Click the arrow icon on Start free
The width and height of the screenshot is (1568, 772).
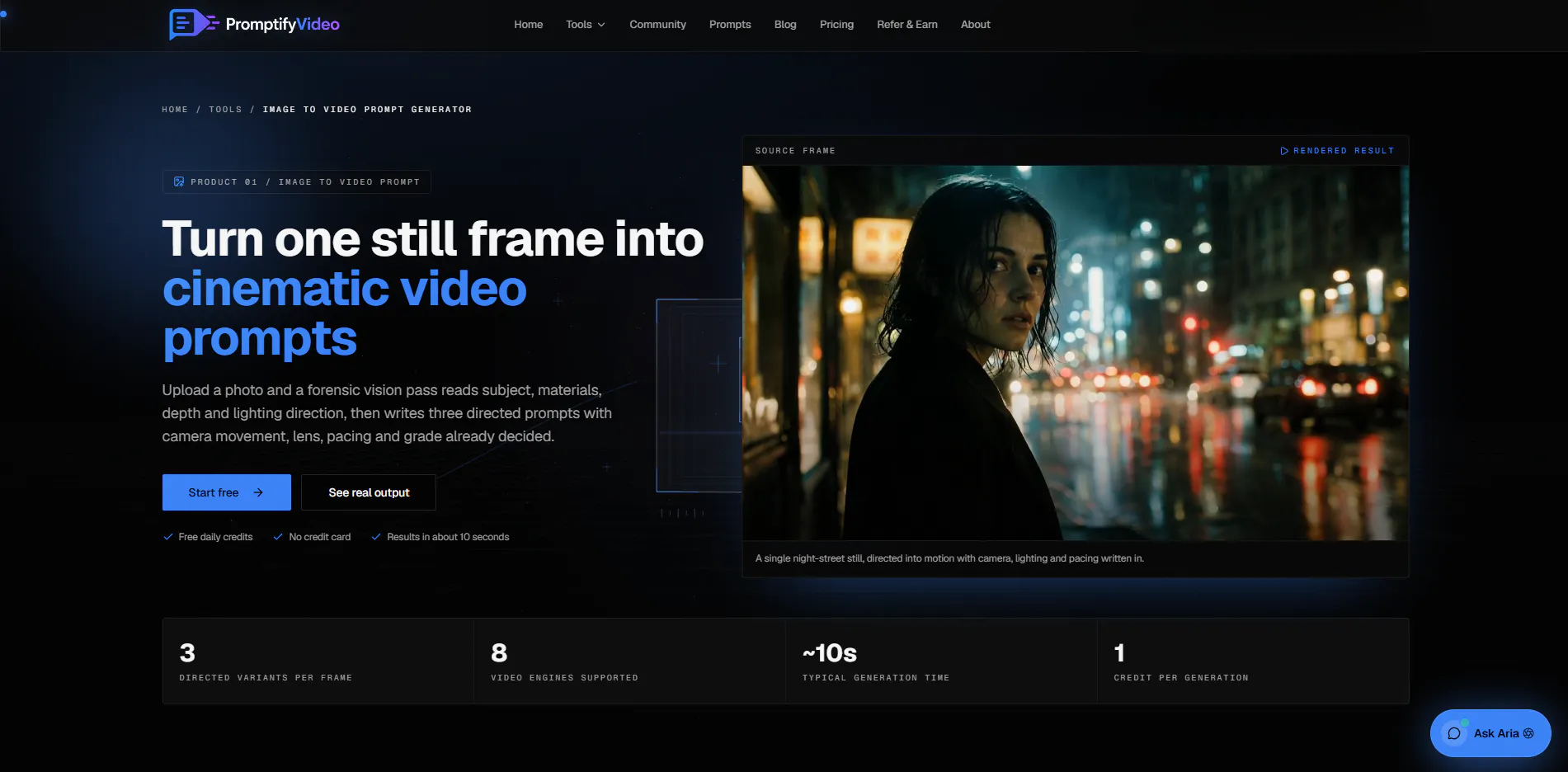click(x=258, y=492)
